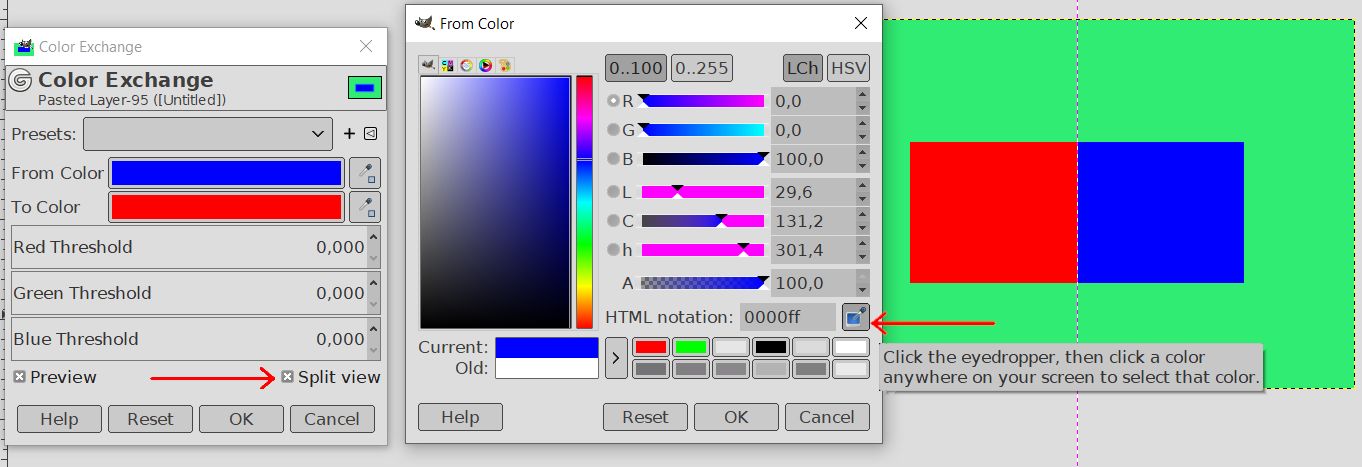Choose the LCh color model
The height and width of the screenshot is (467, 1362).
coord(802,68)
